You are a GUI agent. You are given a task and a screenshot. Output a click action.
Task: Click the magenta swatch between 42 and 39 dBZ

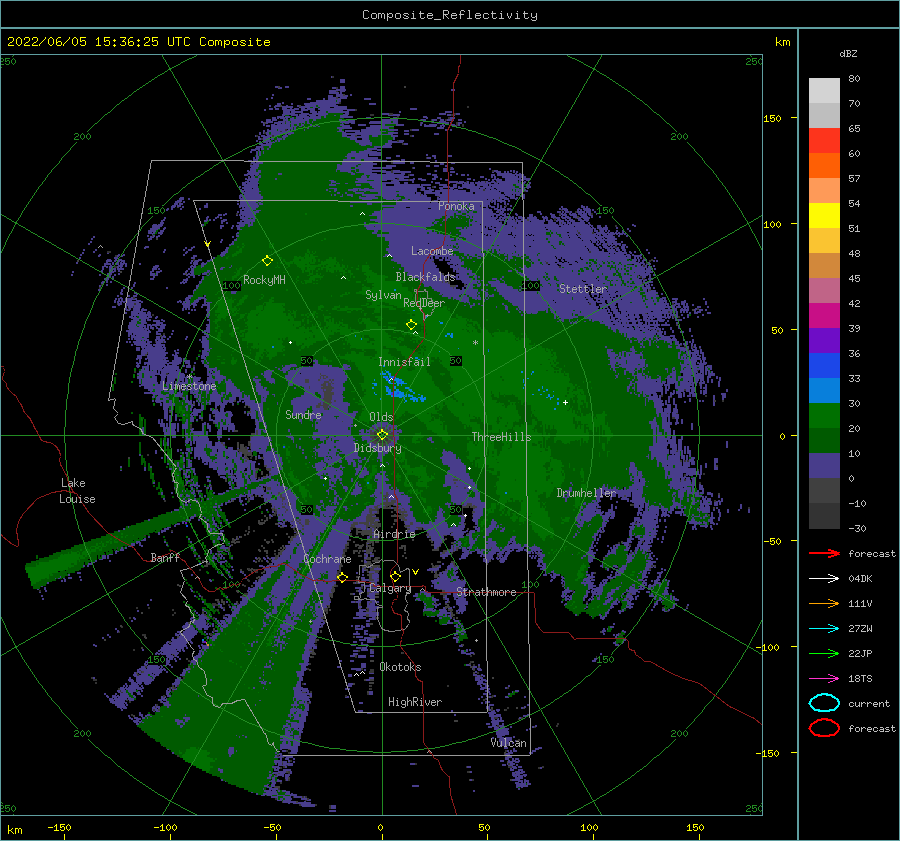[824, 316]
